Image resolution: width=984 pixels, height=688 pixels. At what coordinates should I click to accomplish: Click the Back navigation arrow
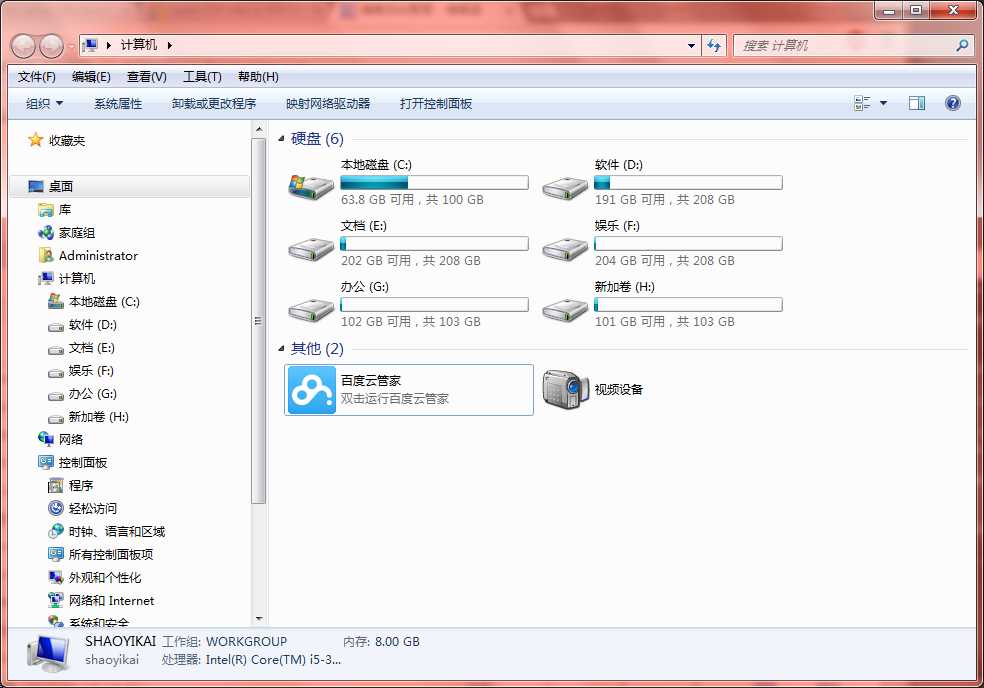coord(23,46)
